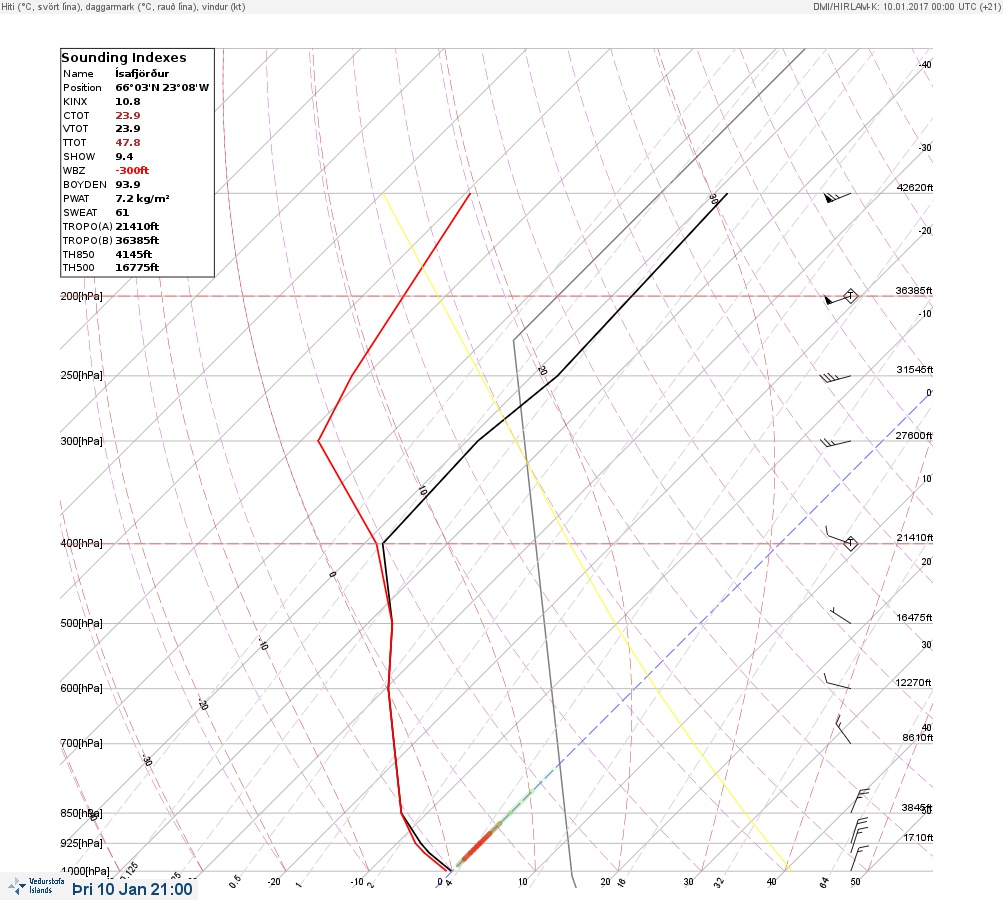
Task: Click the 'Sounding Indexes' heading
Action: pos(123,58)
